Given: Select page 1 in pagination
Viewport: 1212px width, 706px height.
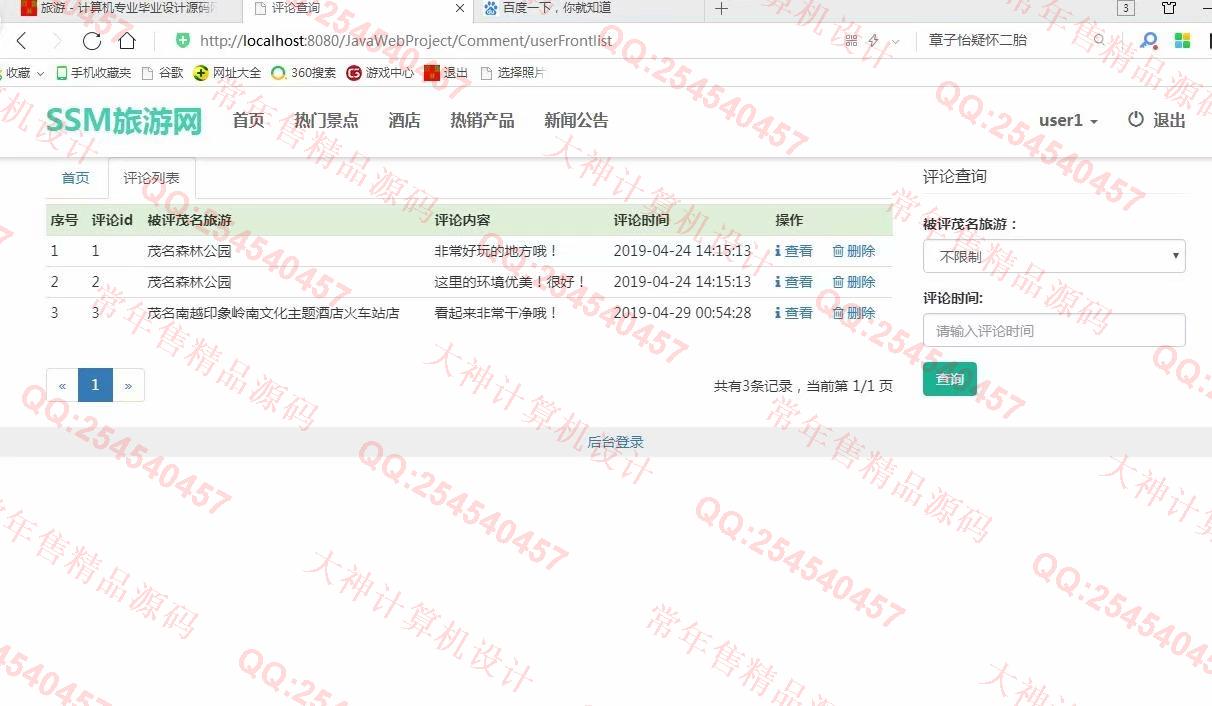Looking at the screenshot, I should (x=95, y=385).
